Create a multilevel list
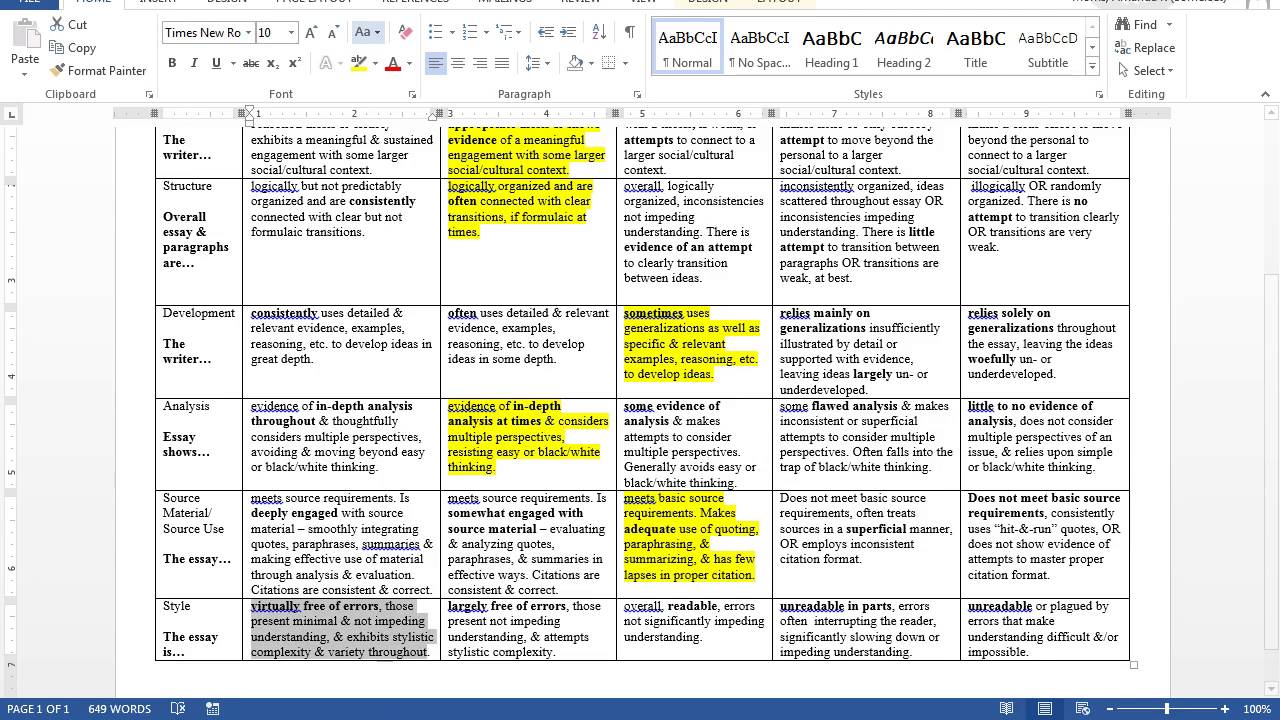 (506, 33)
